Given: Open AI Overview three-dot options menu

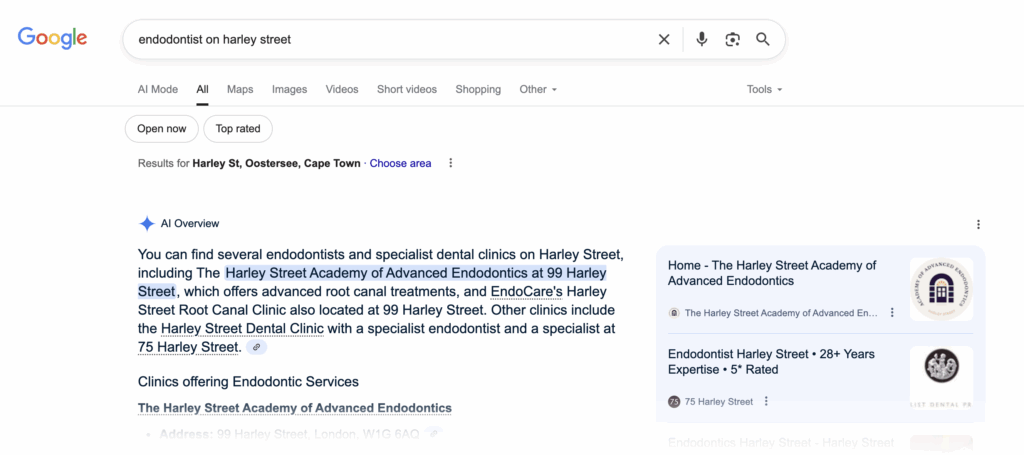Looking at the screenshot, I should 978,224.
